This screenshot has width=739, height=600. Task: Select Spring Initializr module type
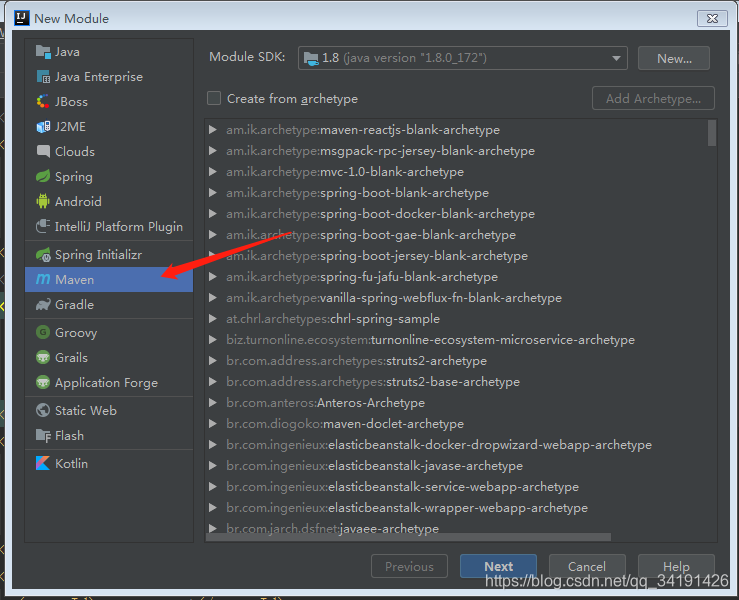pyautogui.click(x=109, y=255)
